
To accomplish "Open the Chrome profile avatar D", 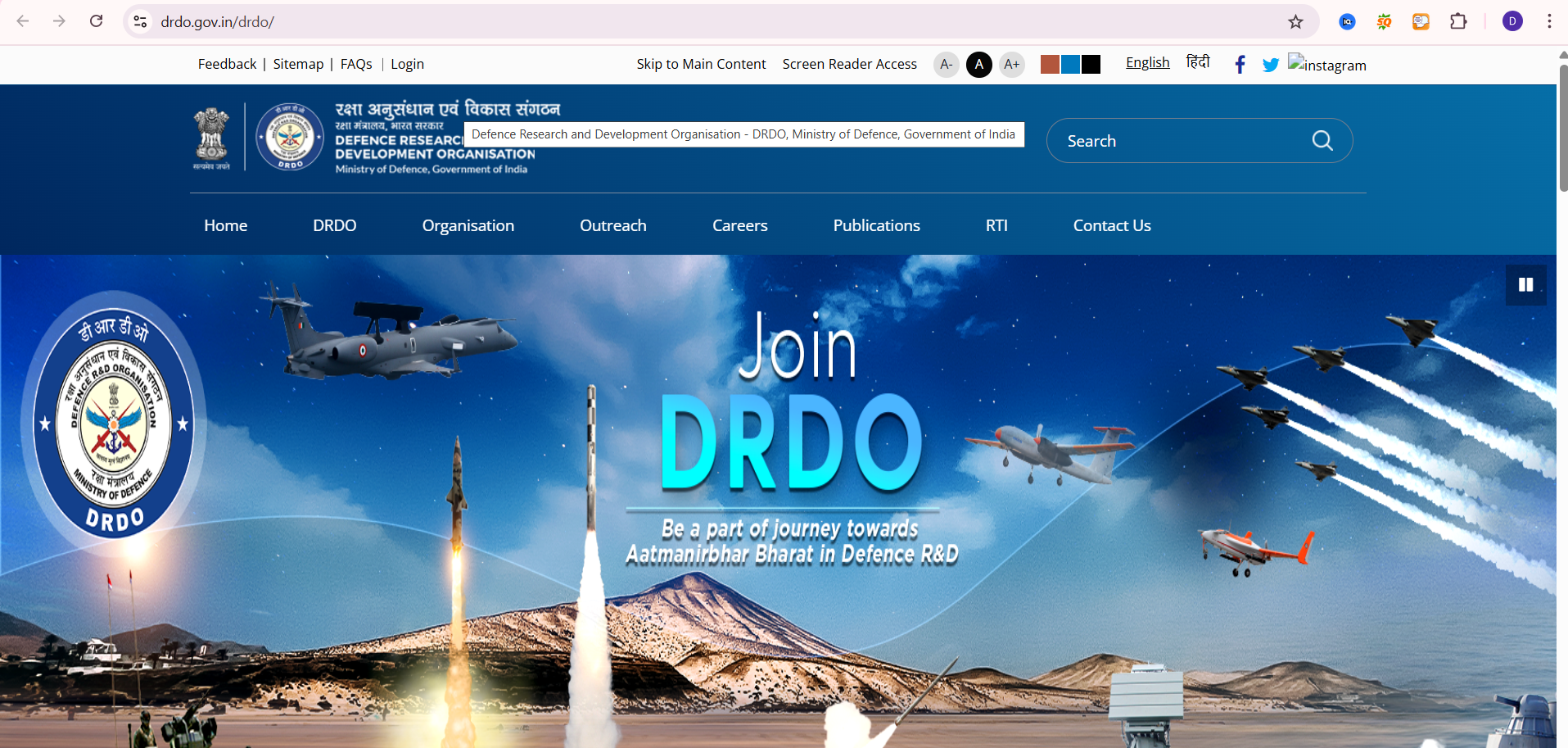I will click(1512, 21).
